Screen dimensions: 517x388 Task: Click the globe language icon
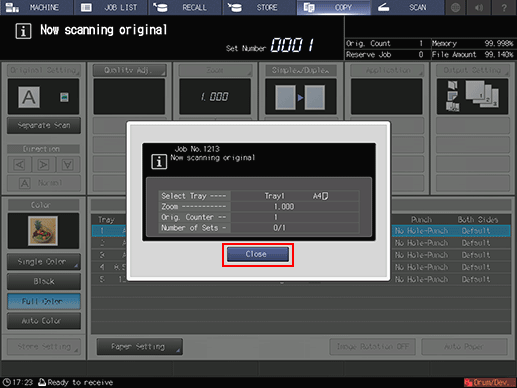[455, 7]
